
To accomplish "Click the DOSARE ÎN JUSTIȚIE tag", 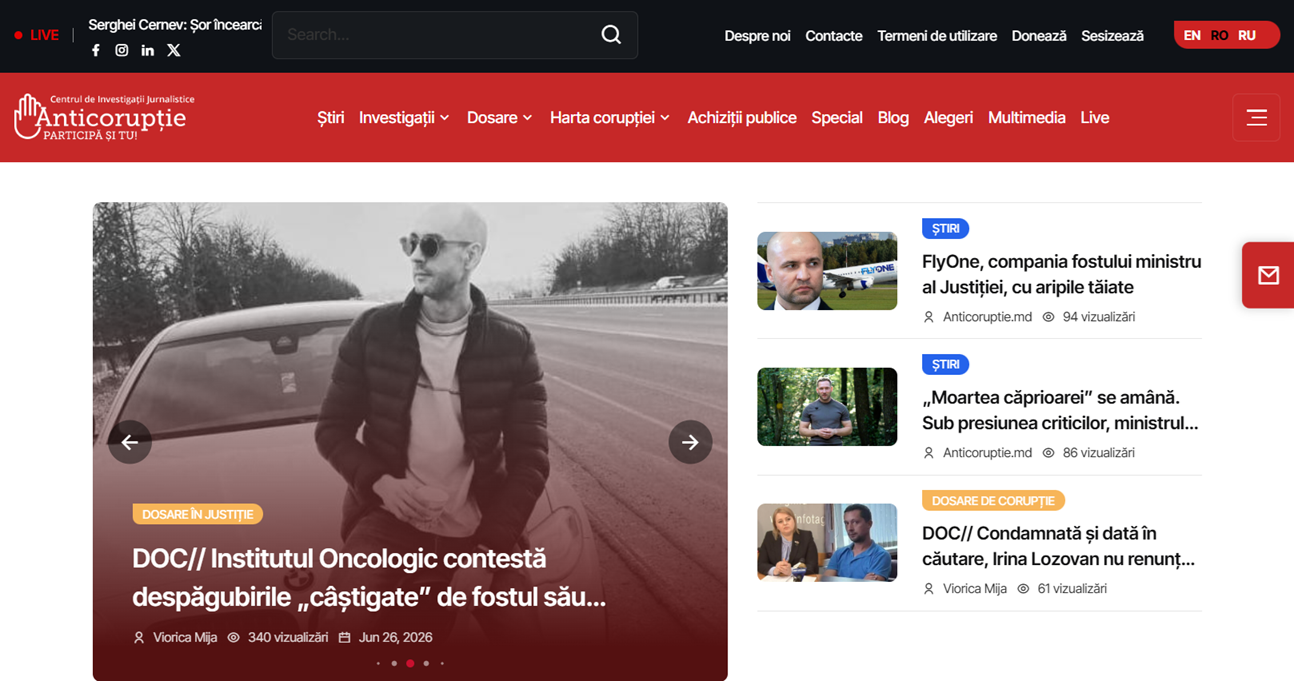I will point(198,514).
